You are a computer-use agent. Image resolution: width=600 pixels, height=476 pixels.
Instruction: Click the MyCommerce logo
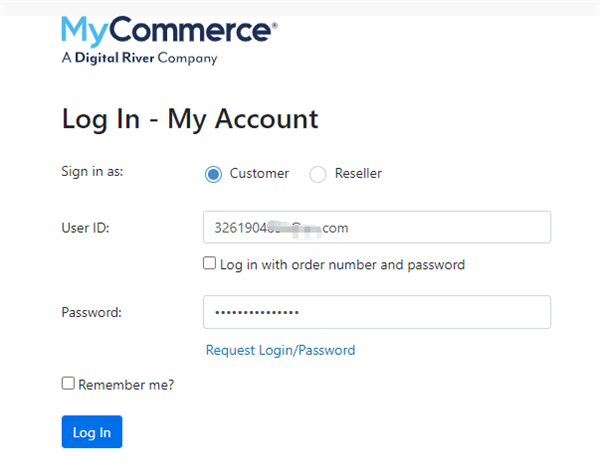click(x=168, y=30)
